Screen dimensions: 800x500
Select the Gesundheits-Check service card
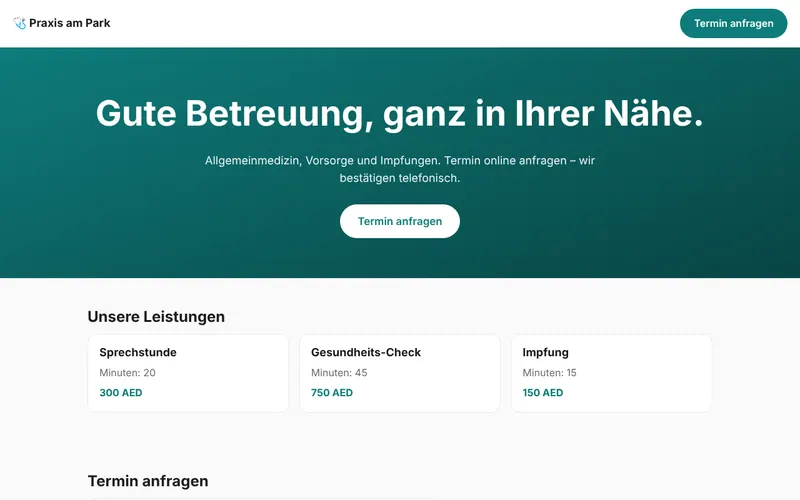[x=399, y=373]
